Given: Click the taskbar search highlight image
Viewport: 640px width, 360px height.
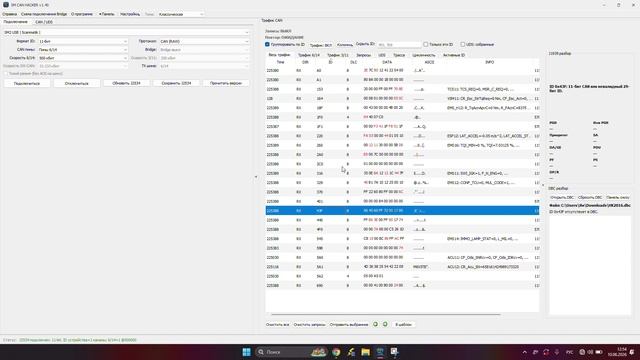Looking at the screenshot, I should coord(319,352).
